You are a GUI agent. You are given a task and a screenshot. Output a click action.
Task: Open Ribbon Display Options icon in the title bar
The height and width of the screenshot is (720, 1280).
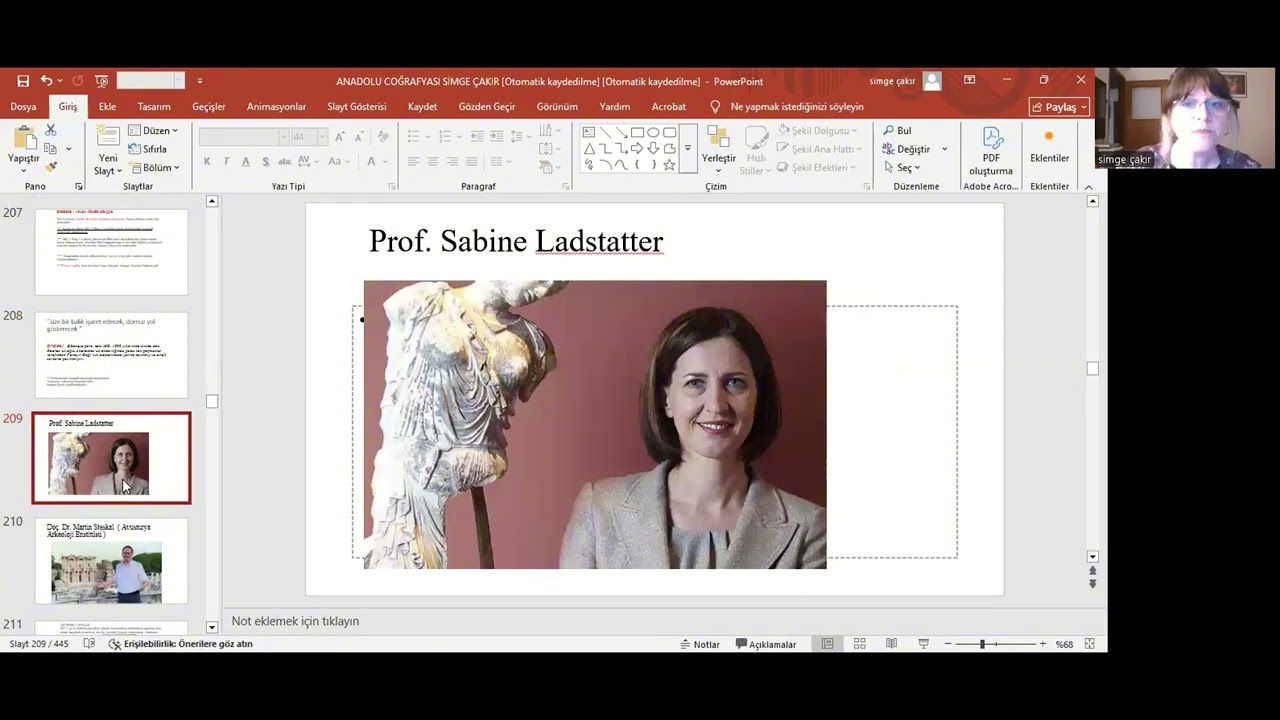(x=969, y=80)
